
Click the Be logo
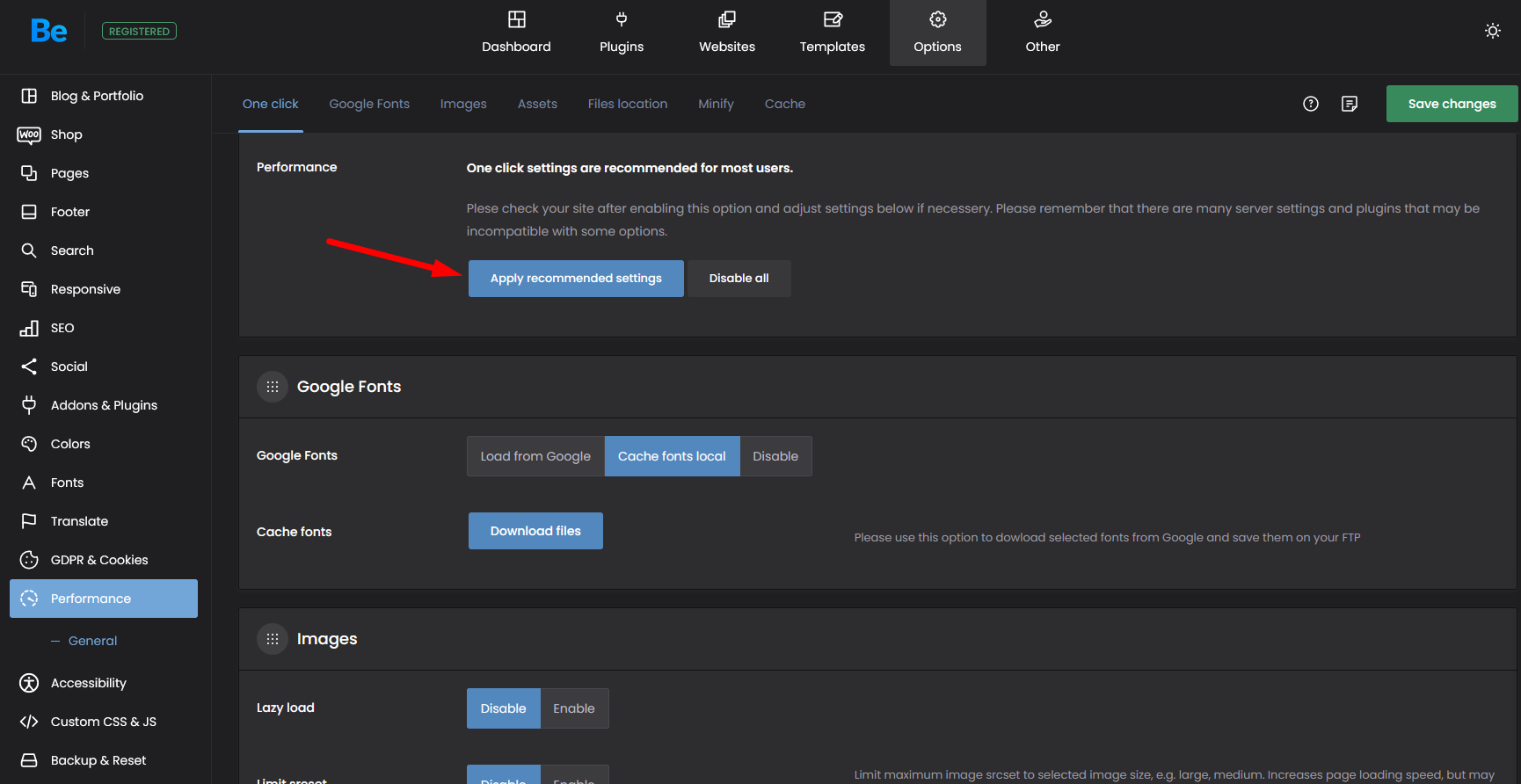49,32
